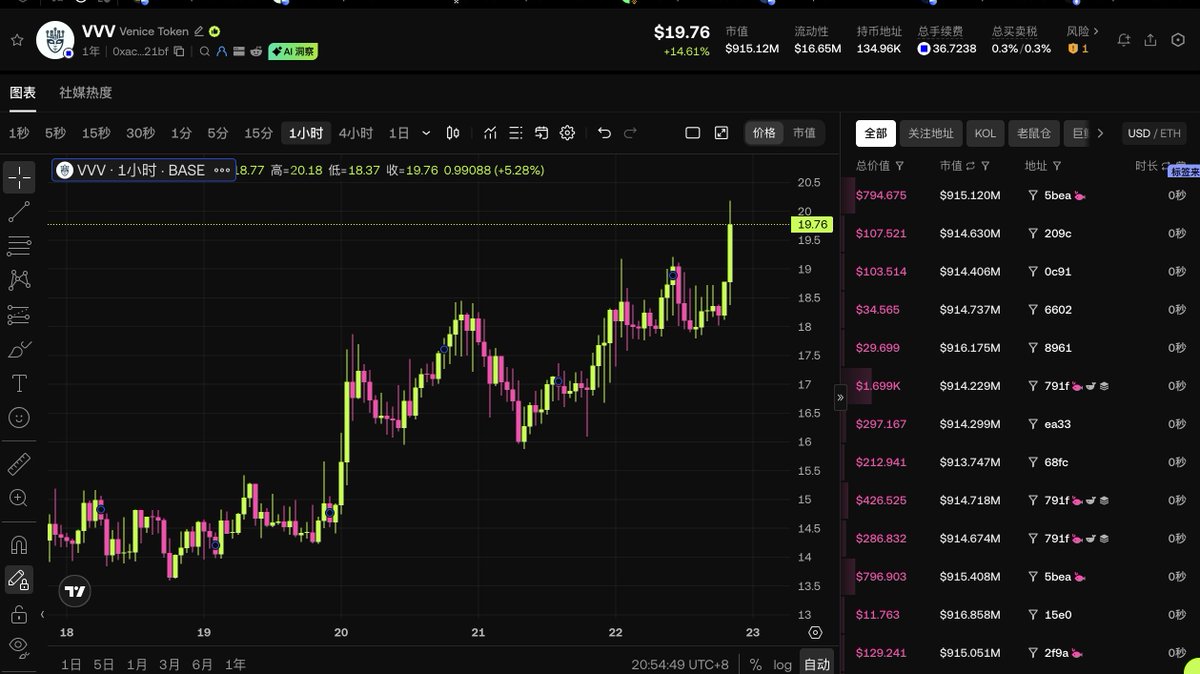
Task: Expand the 风险 risk details chevron
Action: [x=1097, y=32]
